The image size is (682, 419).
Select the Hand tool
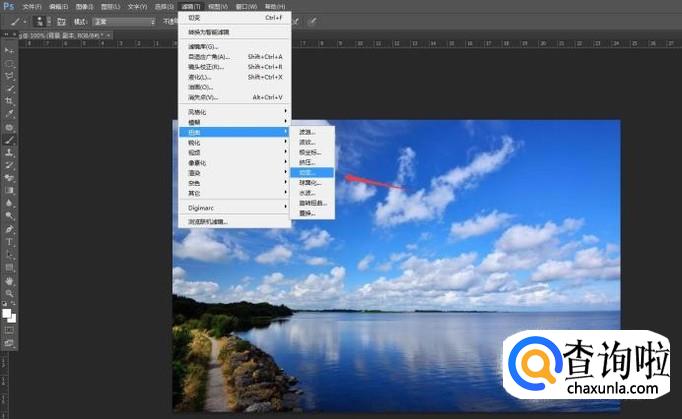click(x=9, y=281)
